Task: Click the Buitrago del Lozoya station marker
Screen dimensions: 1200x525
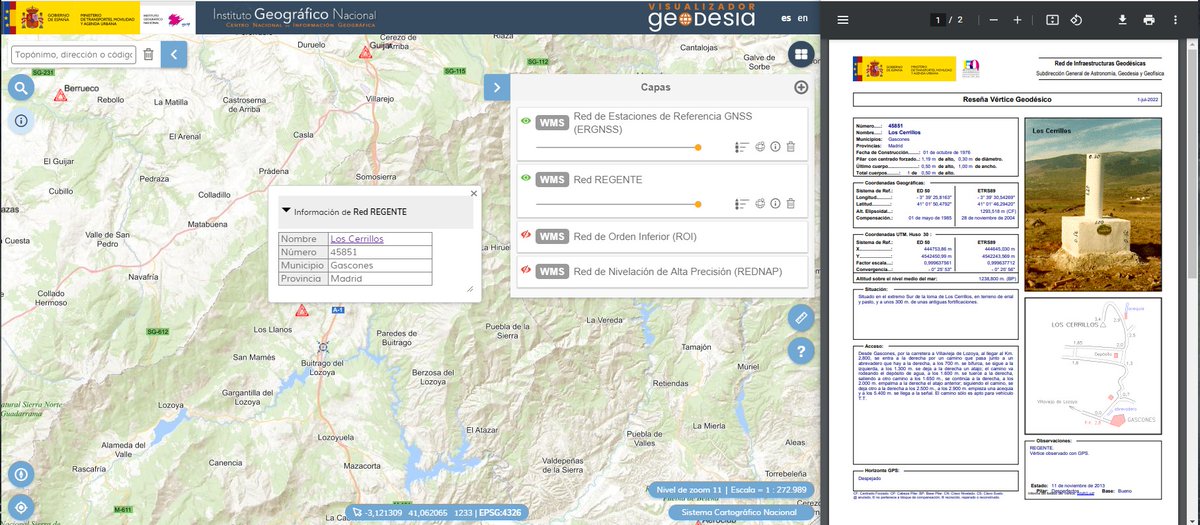Action: [x=323, y=346]
